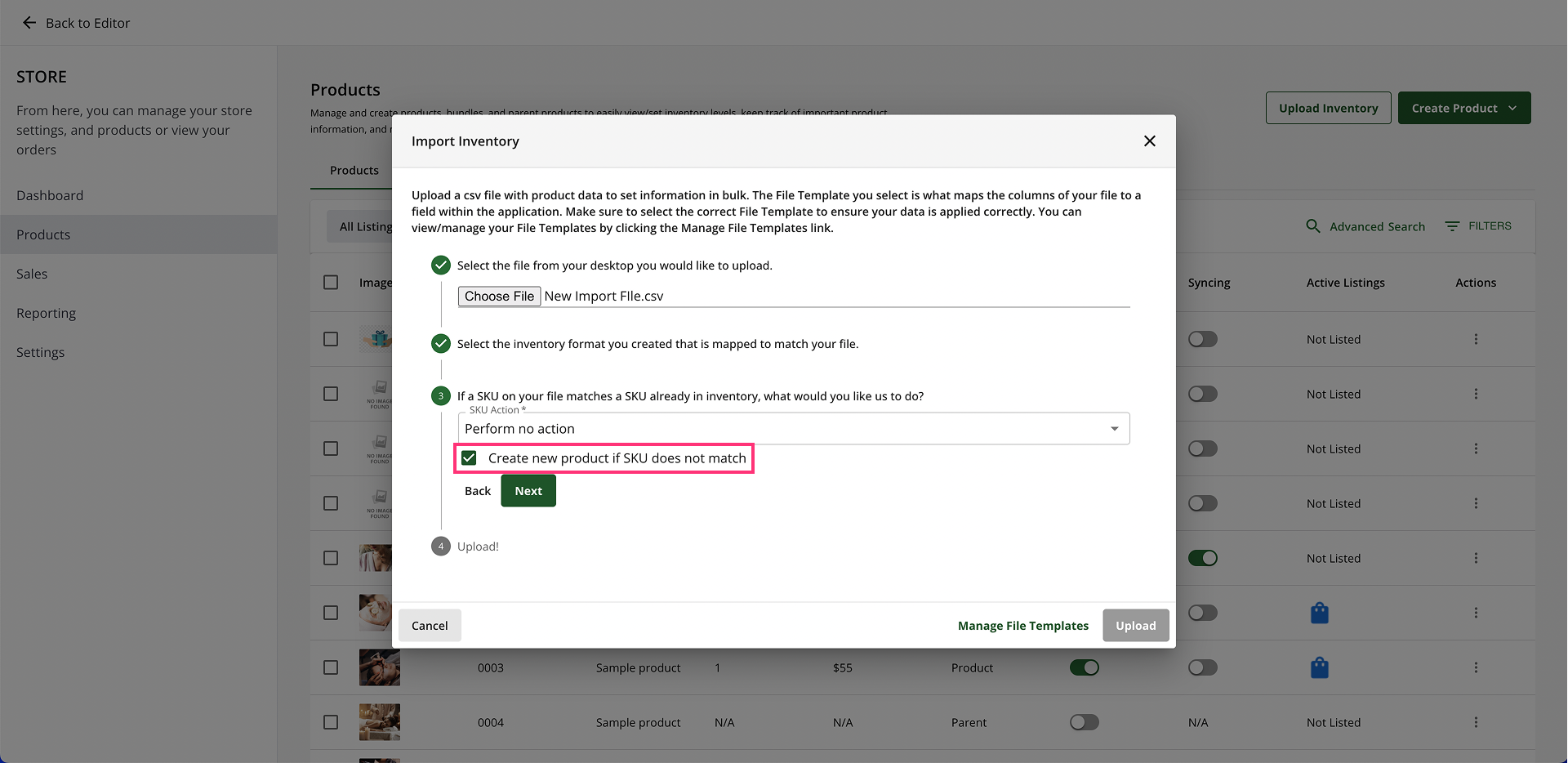Screen dimensions: 1568x763
Task: Click the shopping bag icon in the row above 0003
Action: click(1320, 613)
